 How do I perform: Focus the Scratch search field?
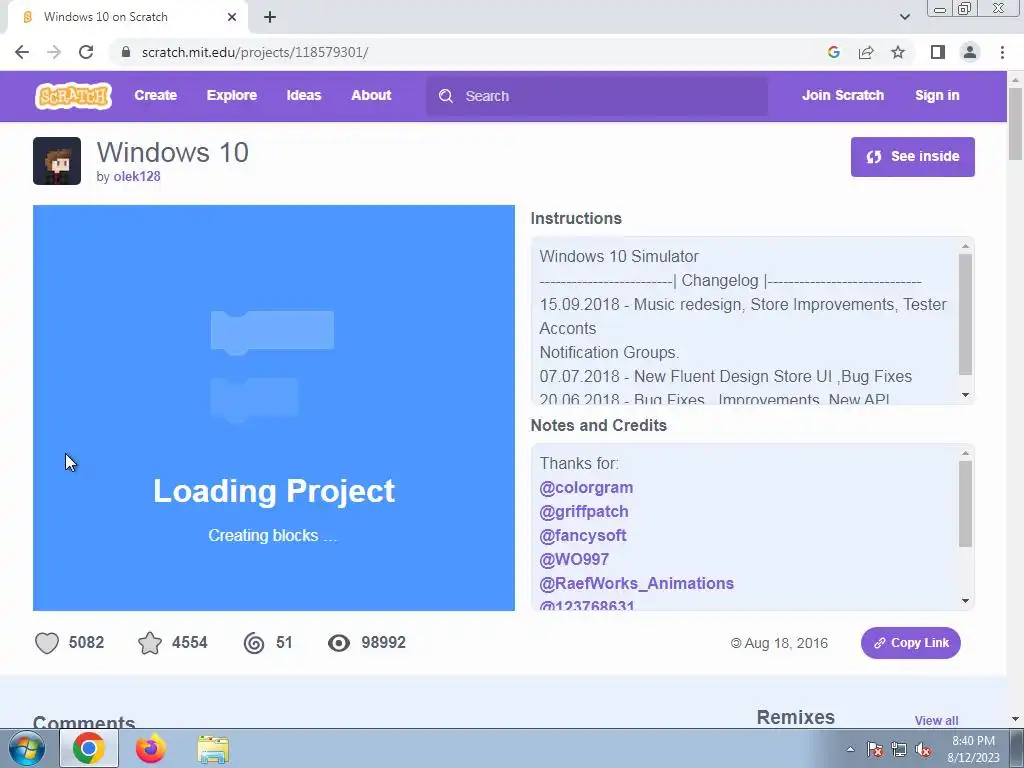(x=597, y=96)
